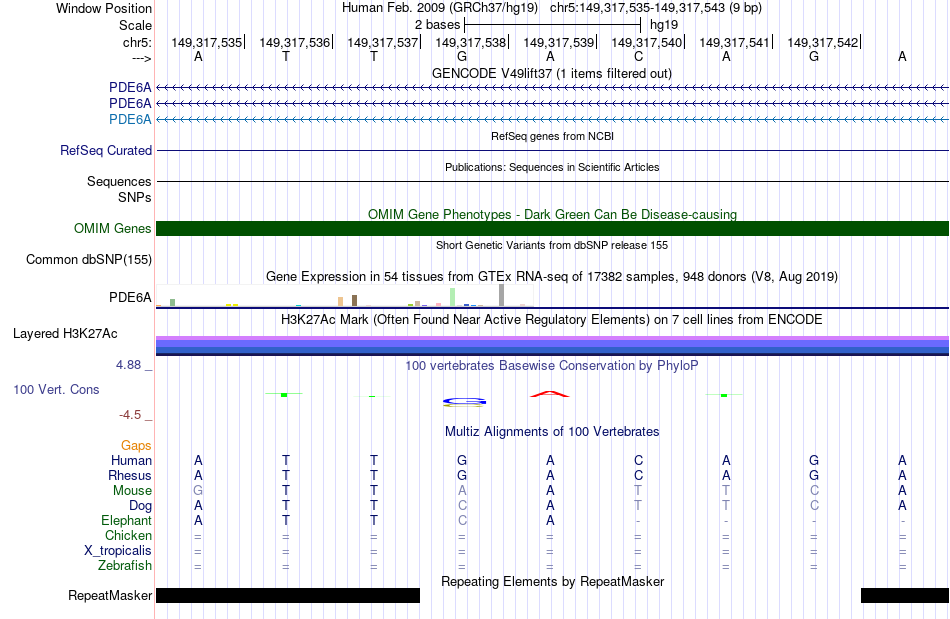Select the Zebrafish alignment row label
950x619 pixels.
125,566
